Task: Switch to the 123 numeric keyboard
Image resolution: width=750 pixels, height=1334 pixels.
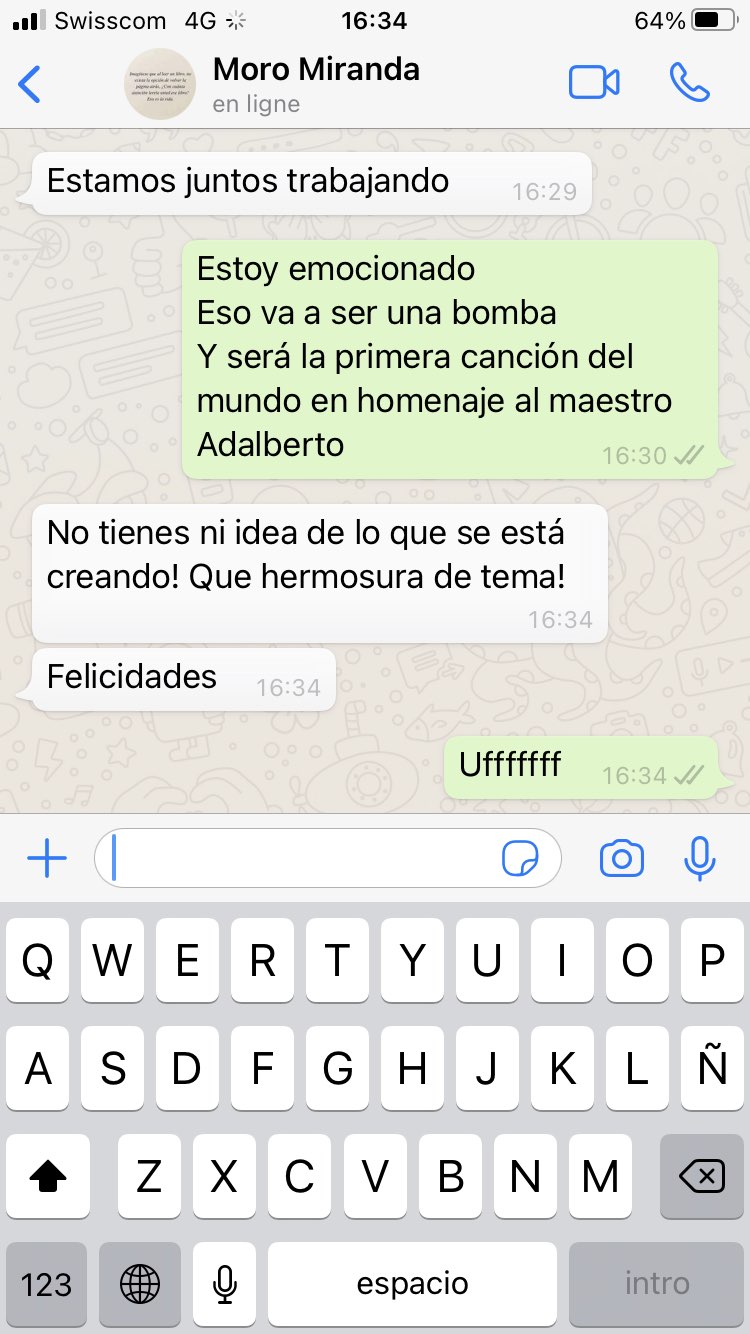Action: click(x=46, y=1284)
